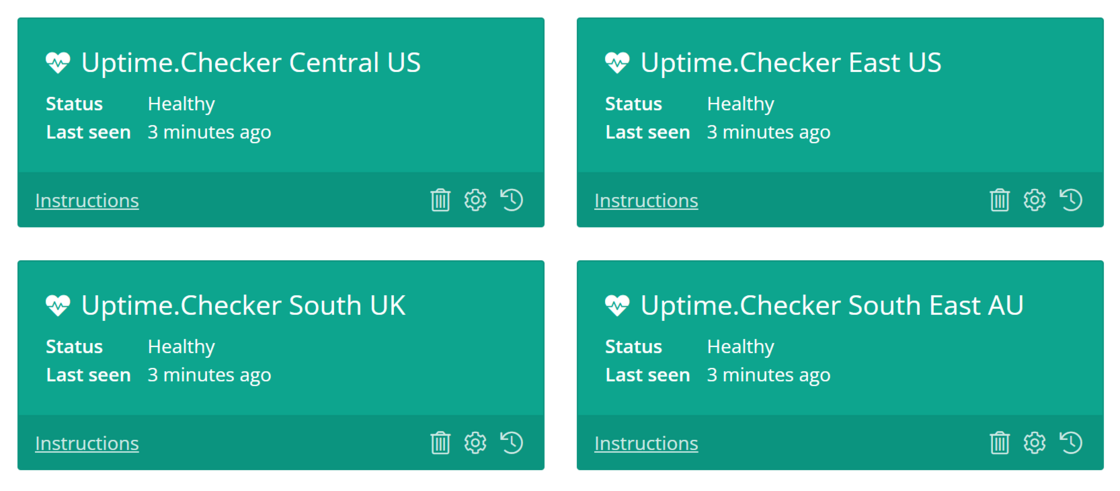Click Healthy status on Central US card
The image size is (1120, 491).
pos(181,104)
